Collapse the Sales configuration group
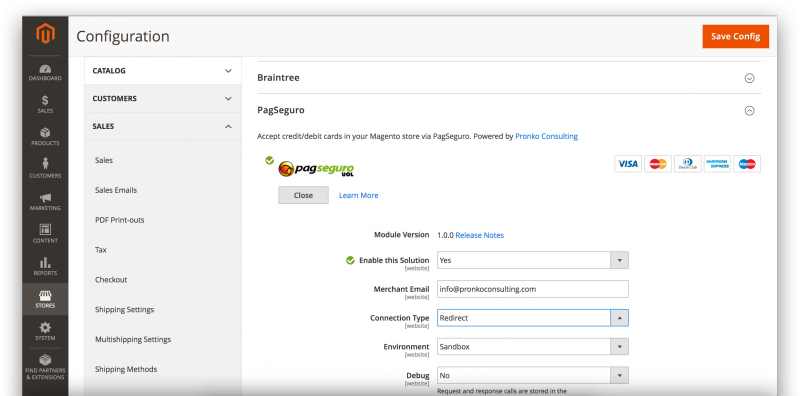 click(x=163, y=126)
